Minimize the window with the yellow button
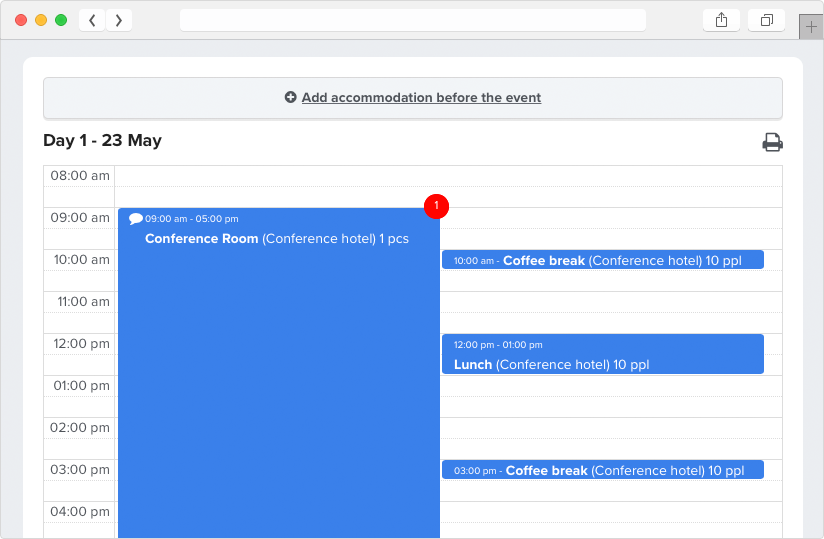Screen dimensions: 824x539 pyautogui.click(x=41, y=20)
